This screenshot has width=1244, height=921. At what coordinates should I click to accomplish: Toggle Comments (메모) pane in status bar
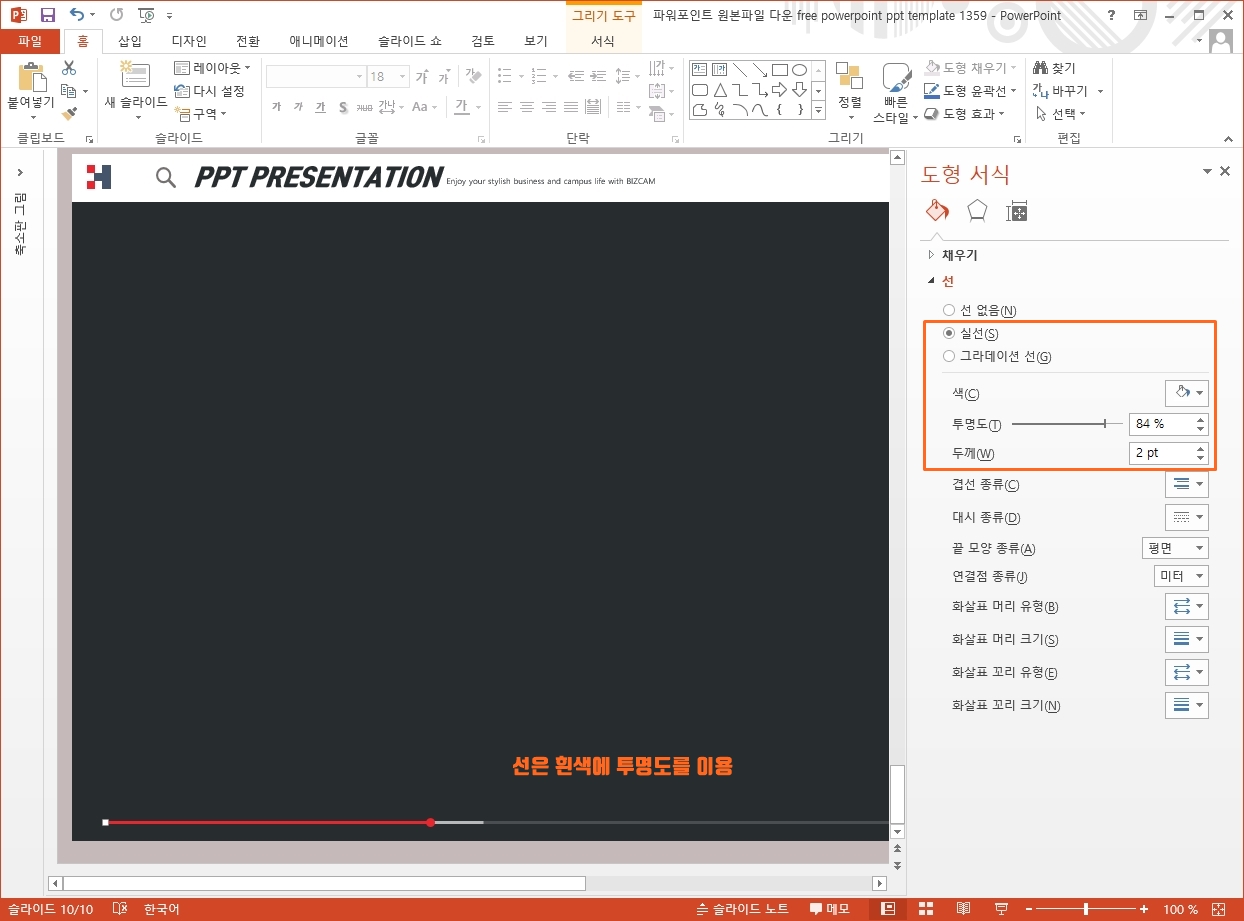coord(829,909)
